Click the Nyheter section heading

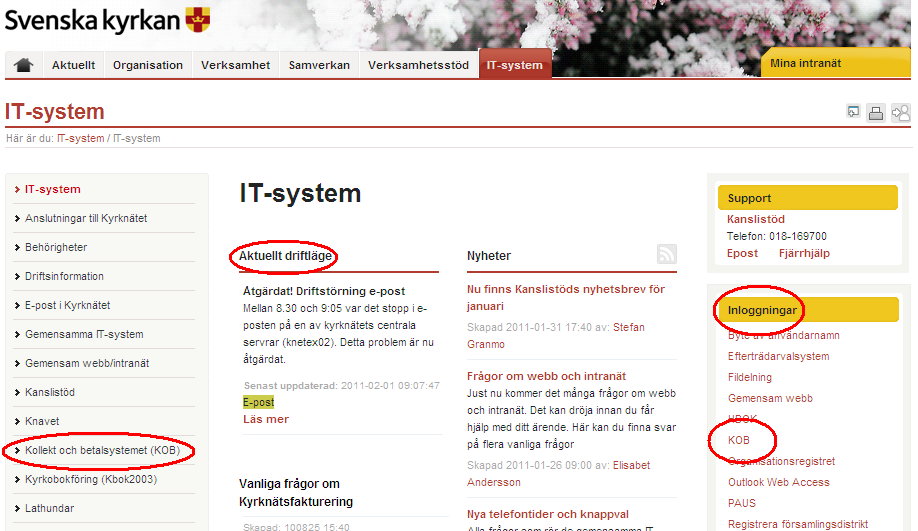tap(489, 256)
